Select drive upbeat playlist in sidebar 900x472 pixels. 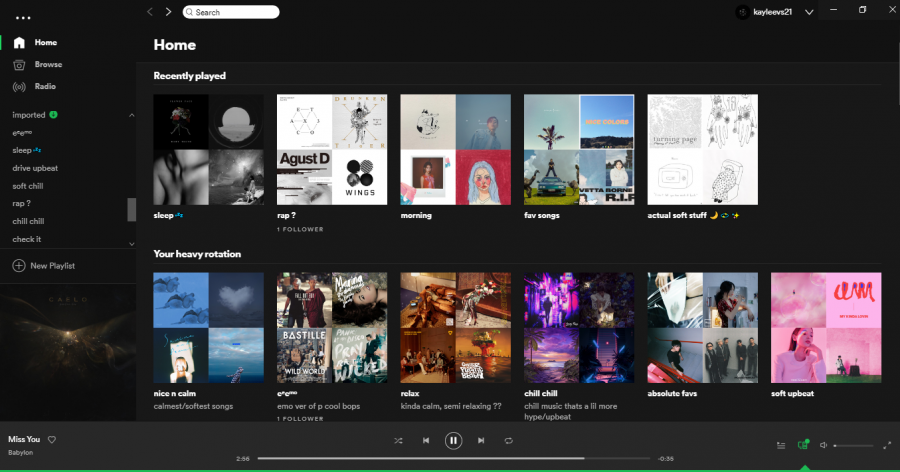click(35, 168)
